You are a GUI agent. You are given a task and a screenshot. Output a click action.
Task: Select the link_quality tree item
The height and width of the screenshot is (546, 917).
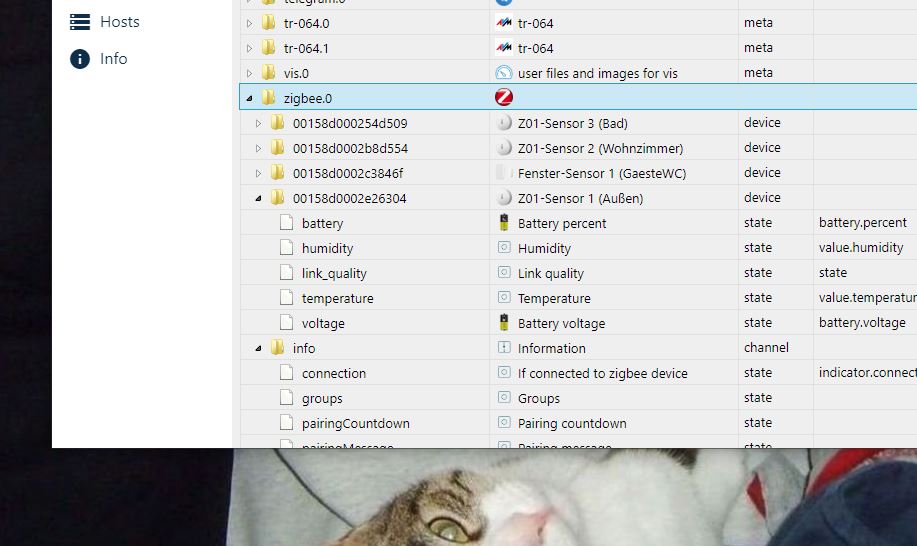(334, 274)
